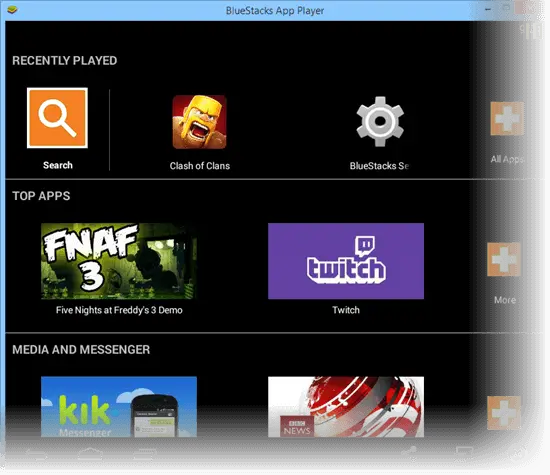Click the "All Apps" label

(507, 160)
